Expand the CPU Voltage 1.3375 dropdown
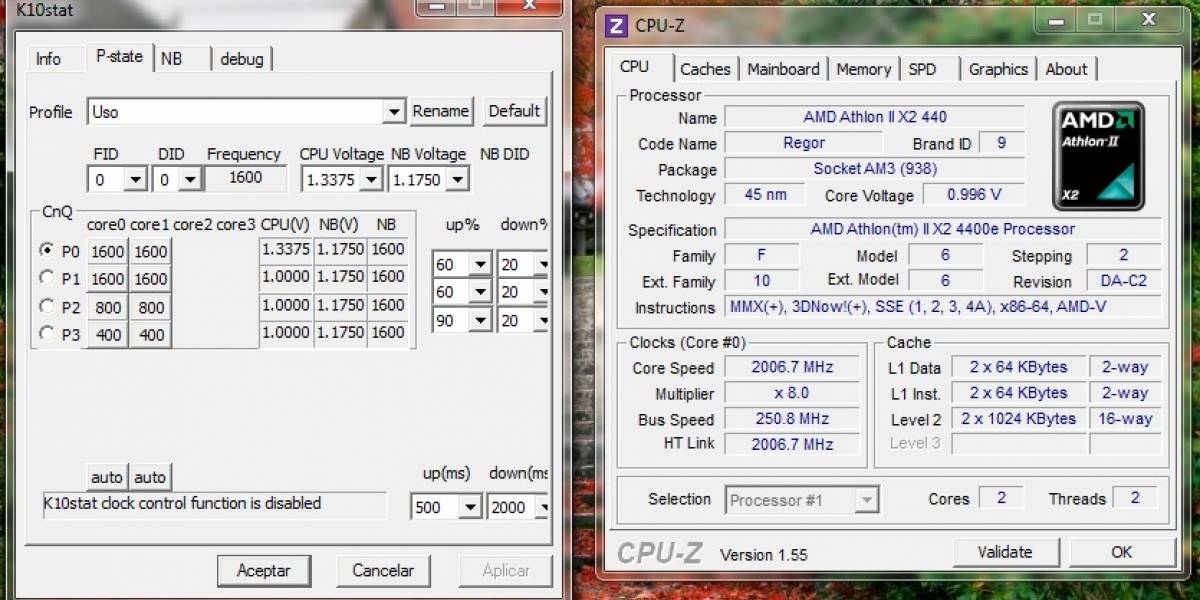The image size is (1200, 600). click(x=342, y=180)
